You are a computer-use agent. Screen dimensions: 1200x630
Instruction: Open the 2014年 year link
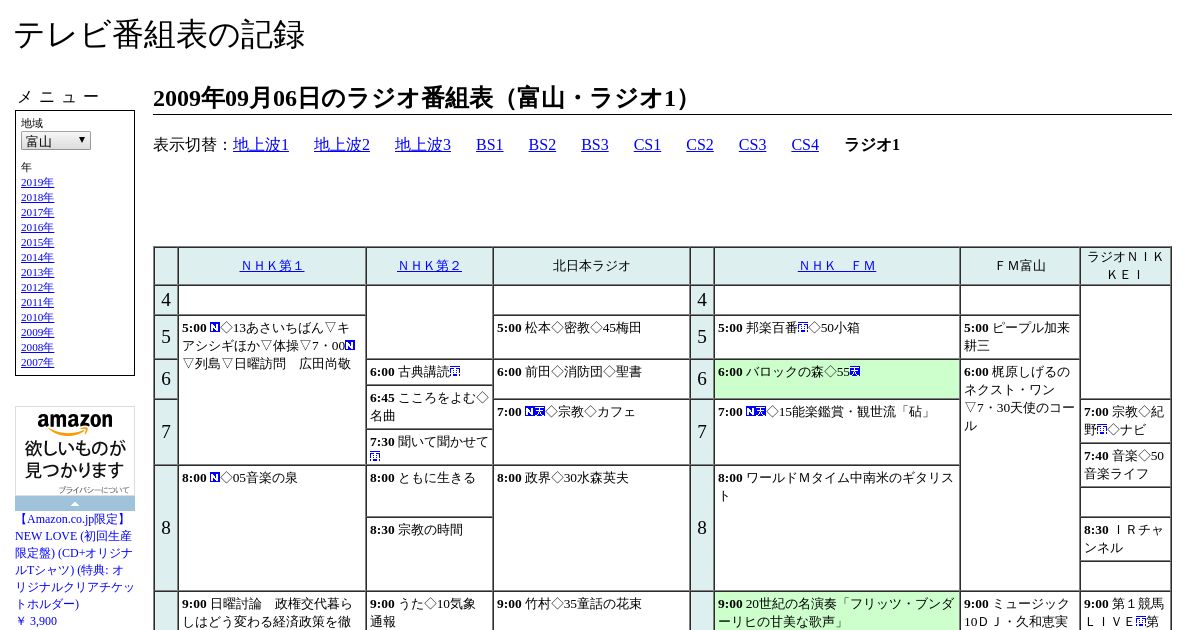[x=37, y=257]
